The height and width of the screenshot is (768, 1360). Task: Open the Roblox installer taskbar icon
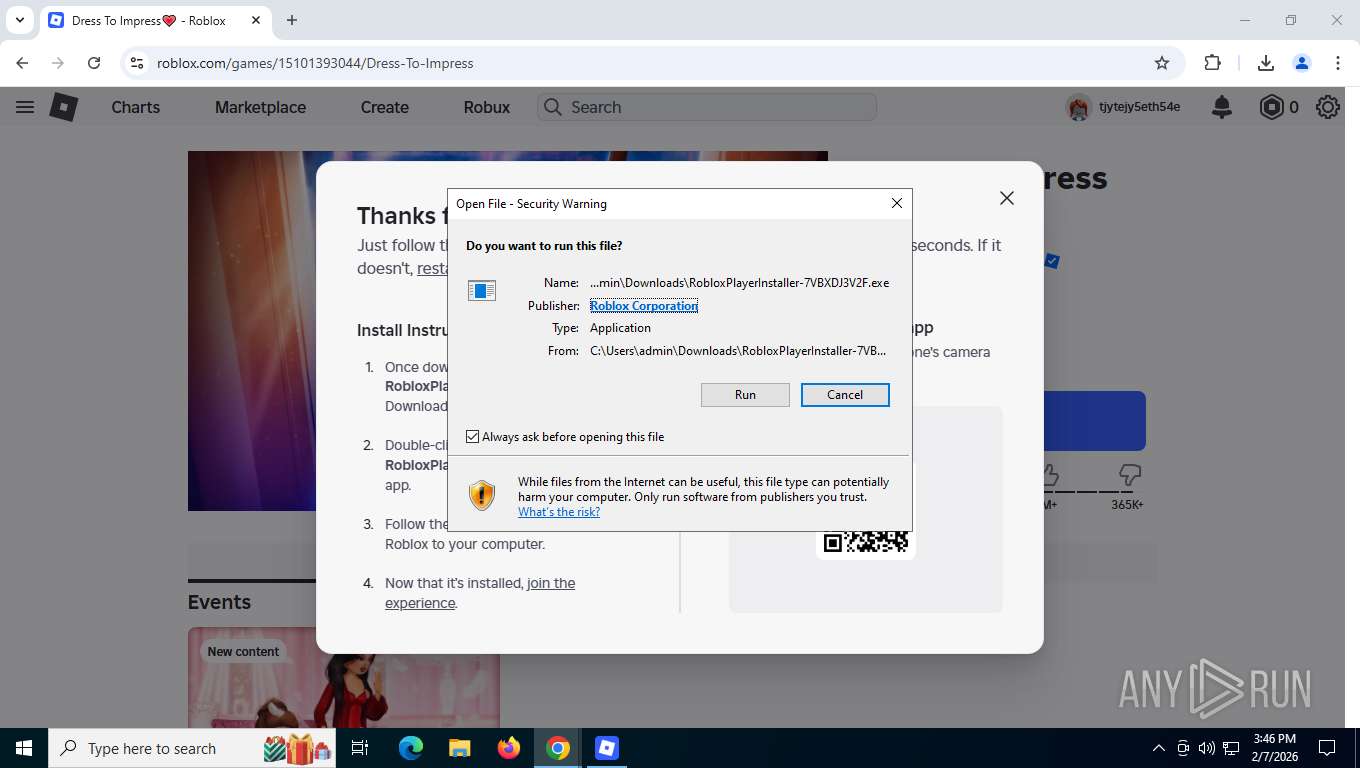click(607, 748)
